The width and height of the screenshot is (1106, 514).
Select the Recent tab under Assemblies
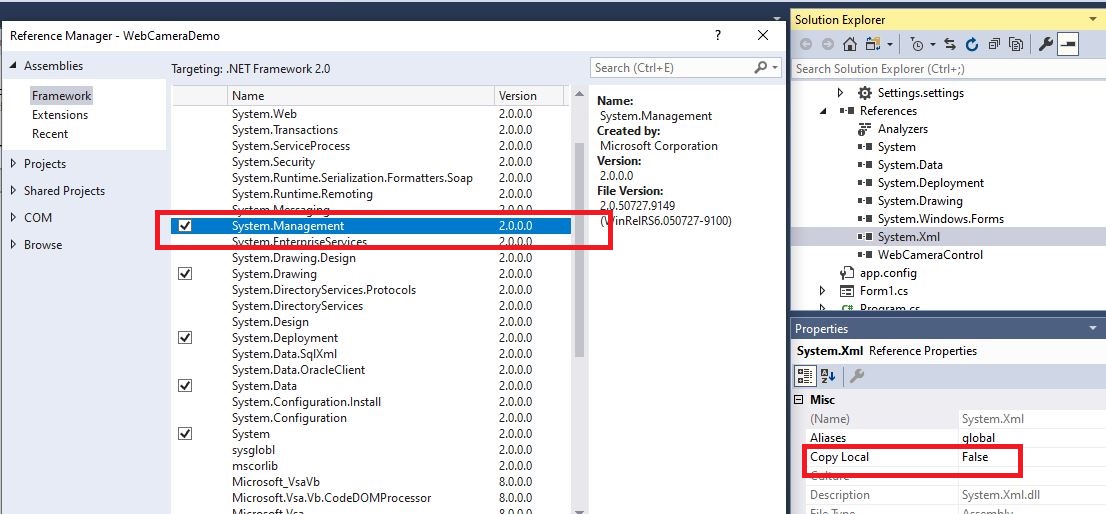click(x=50, y=134)
